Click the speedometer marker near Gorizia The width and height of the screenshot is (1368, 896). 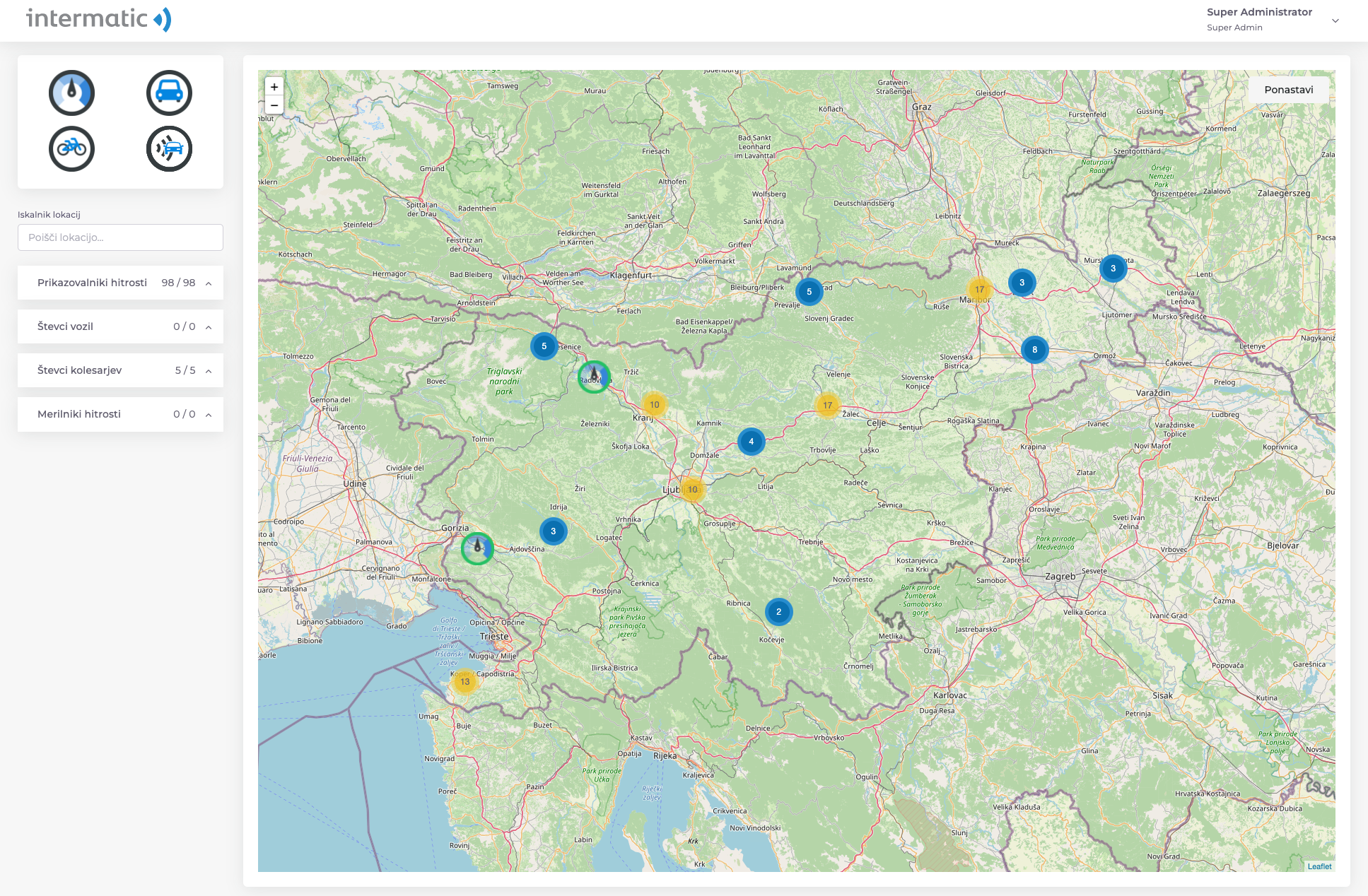click(x=477, y=548)
